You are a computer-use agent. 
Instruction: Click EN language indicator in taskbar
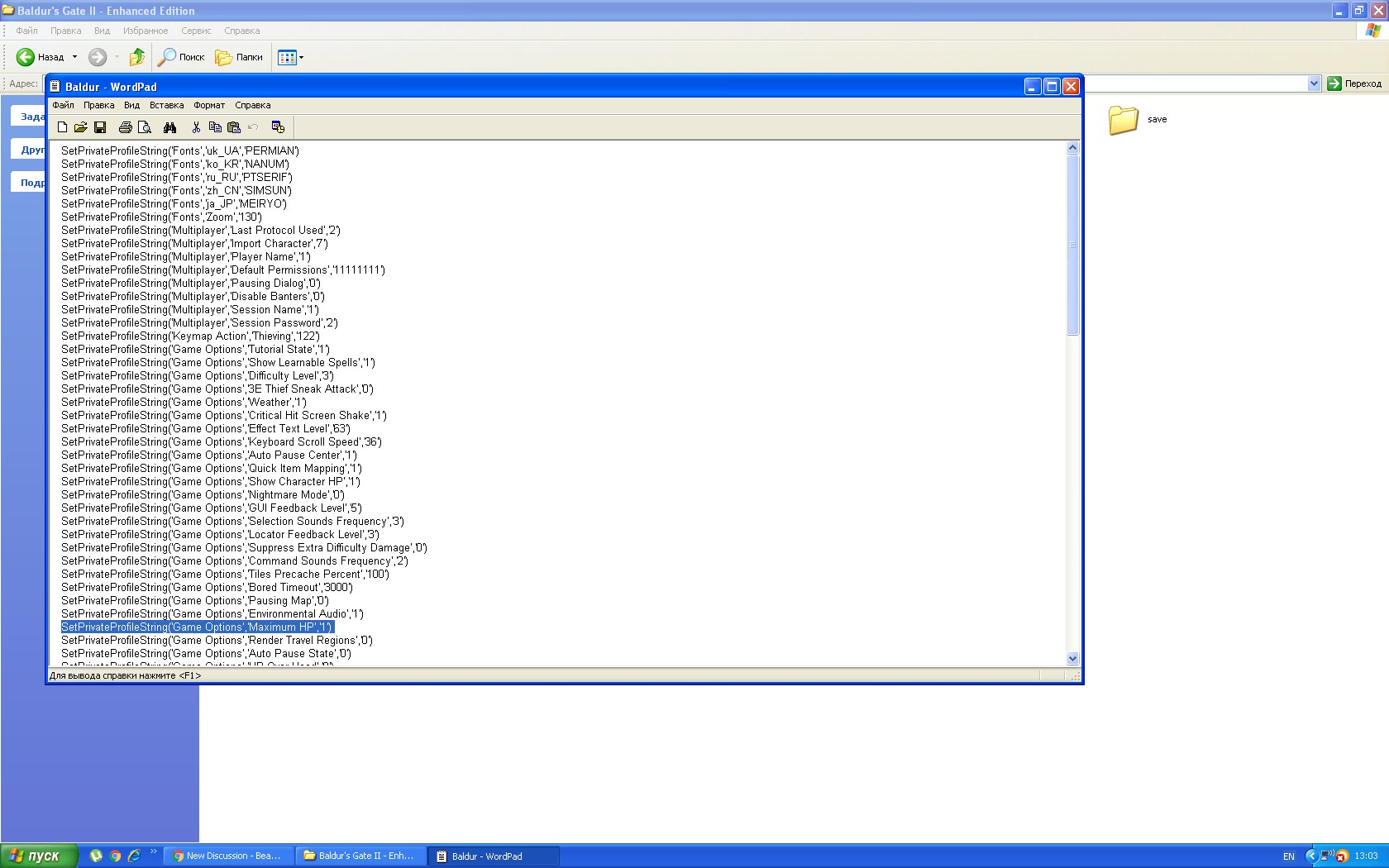[x=1289, y=856]
